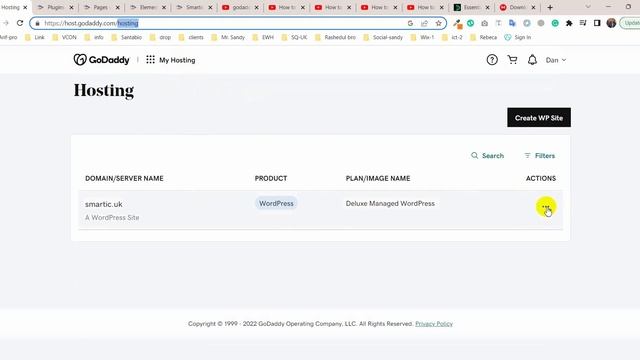Reload the page with the refresh icon
This screenshot has height=360, width=640.
tap(20, 23)
